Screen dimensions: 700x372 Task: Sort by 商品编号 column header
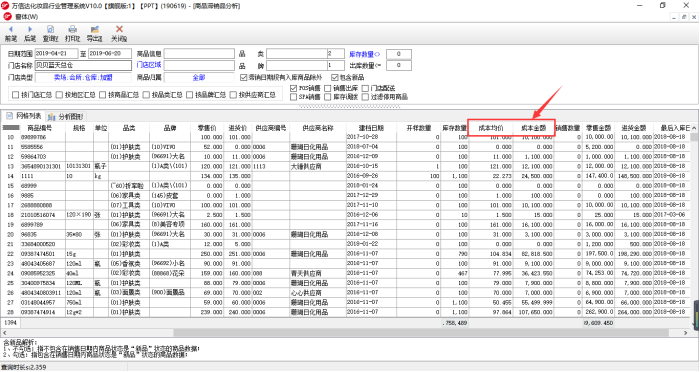(40, 128)
